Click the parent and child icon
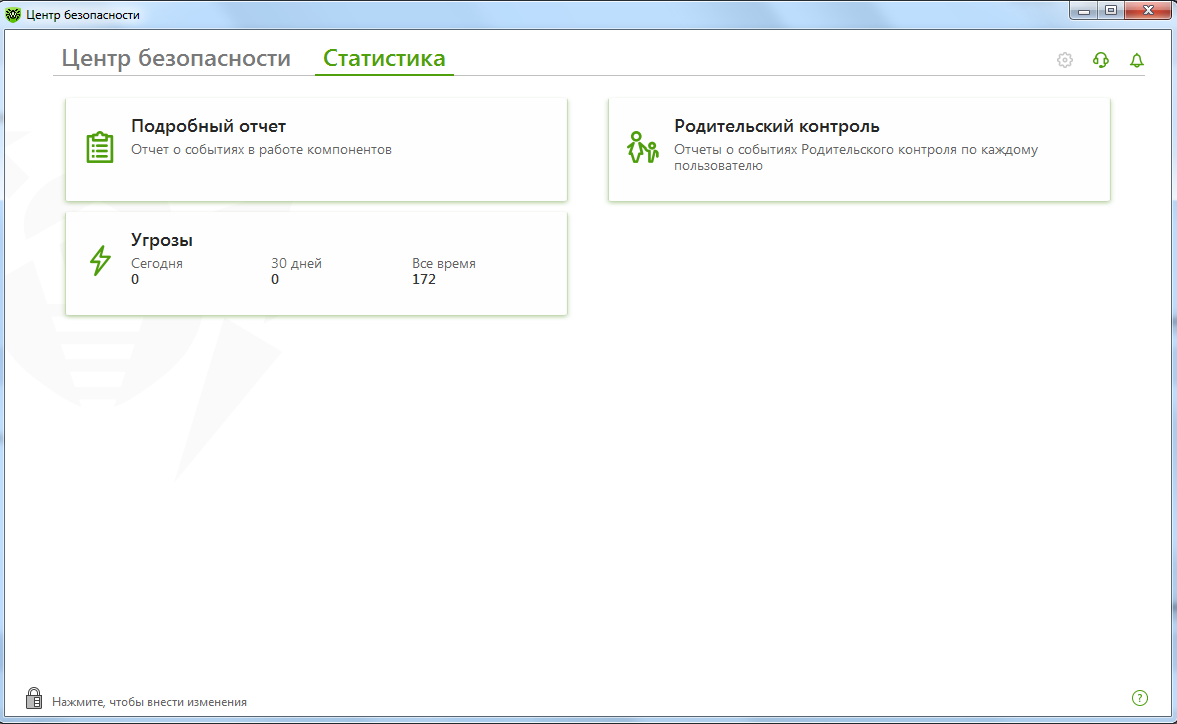The height and width of the screenshot is (724, 1177). click(643, 147)
